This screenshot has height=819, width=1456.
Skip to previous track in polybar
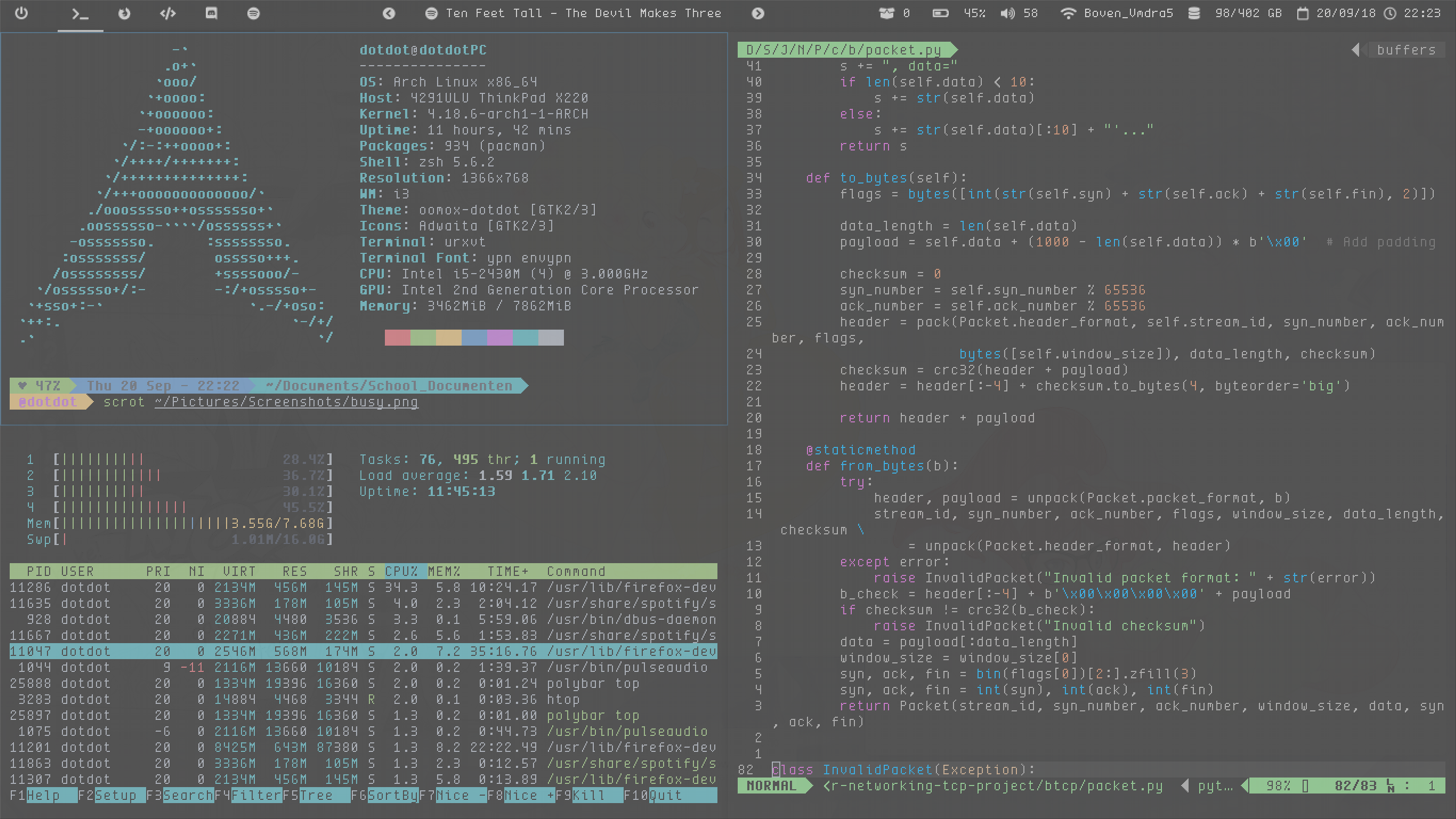389,13
